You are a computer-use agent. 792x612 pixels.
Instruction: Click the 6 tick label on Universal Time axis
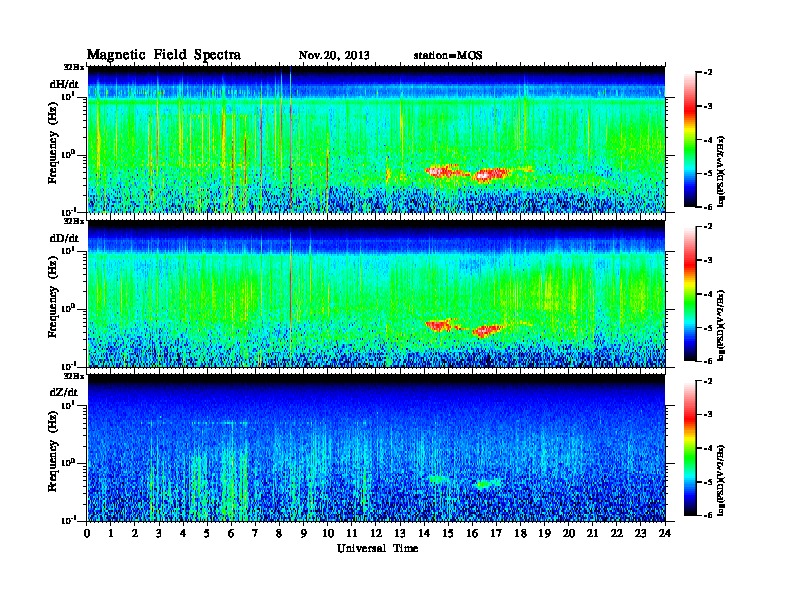pos(231,534)
